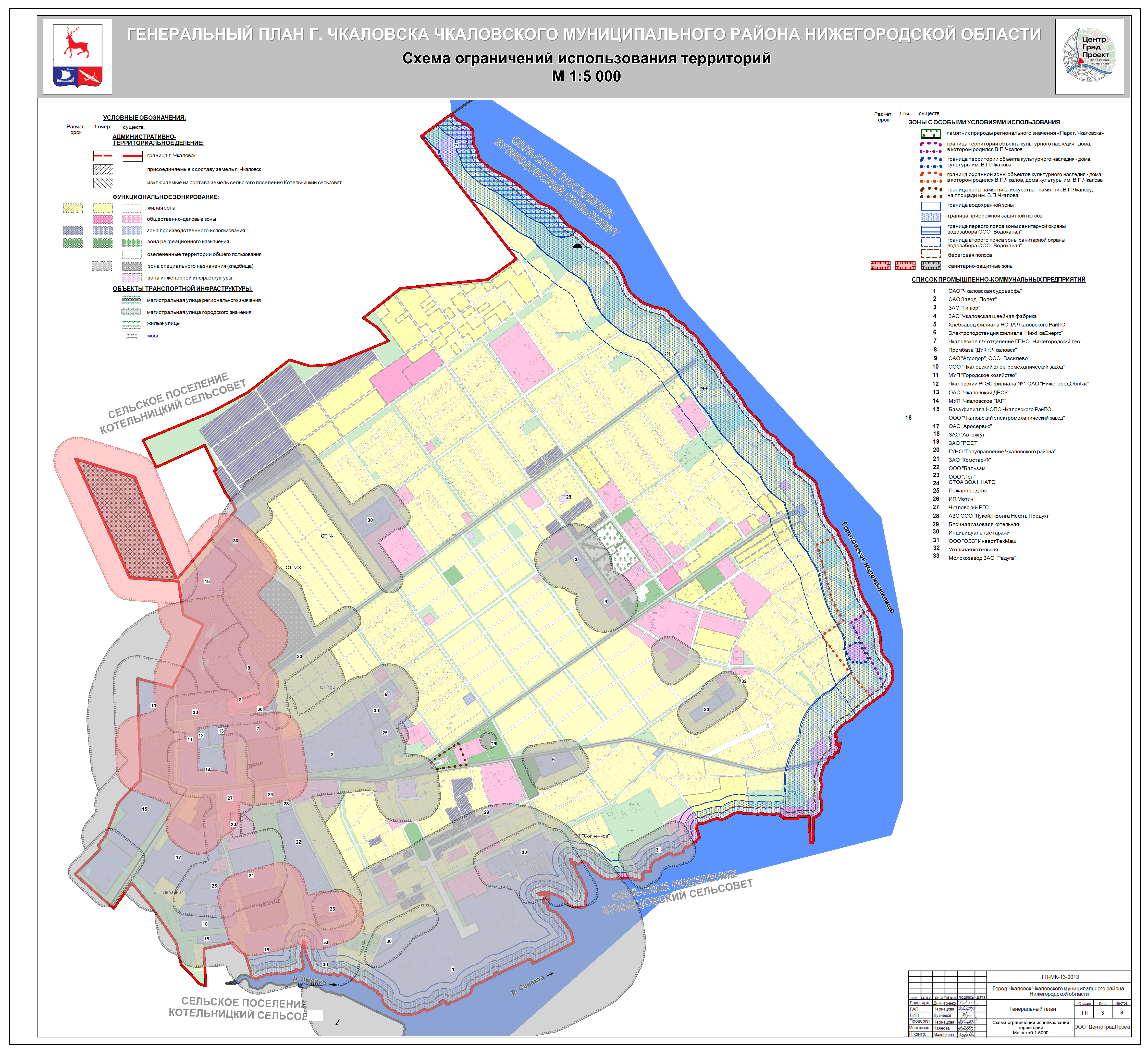Click the enterprise entry 'ОАО Завод "Полет"'

[972, 299]
